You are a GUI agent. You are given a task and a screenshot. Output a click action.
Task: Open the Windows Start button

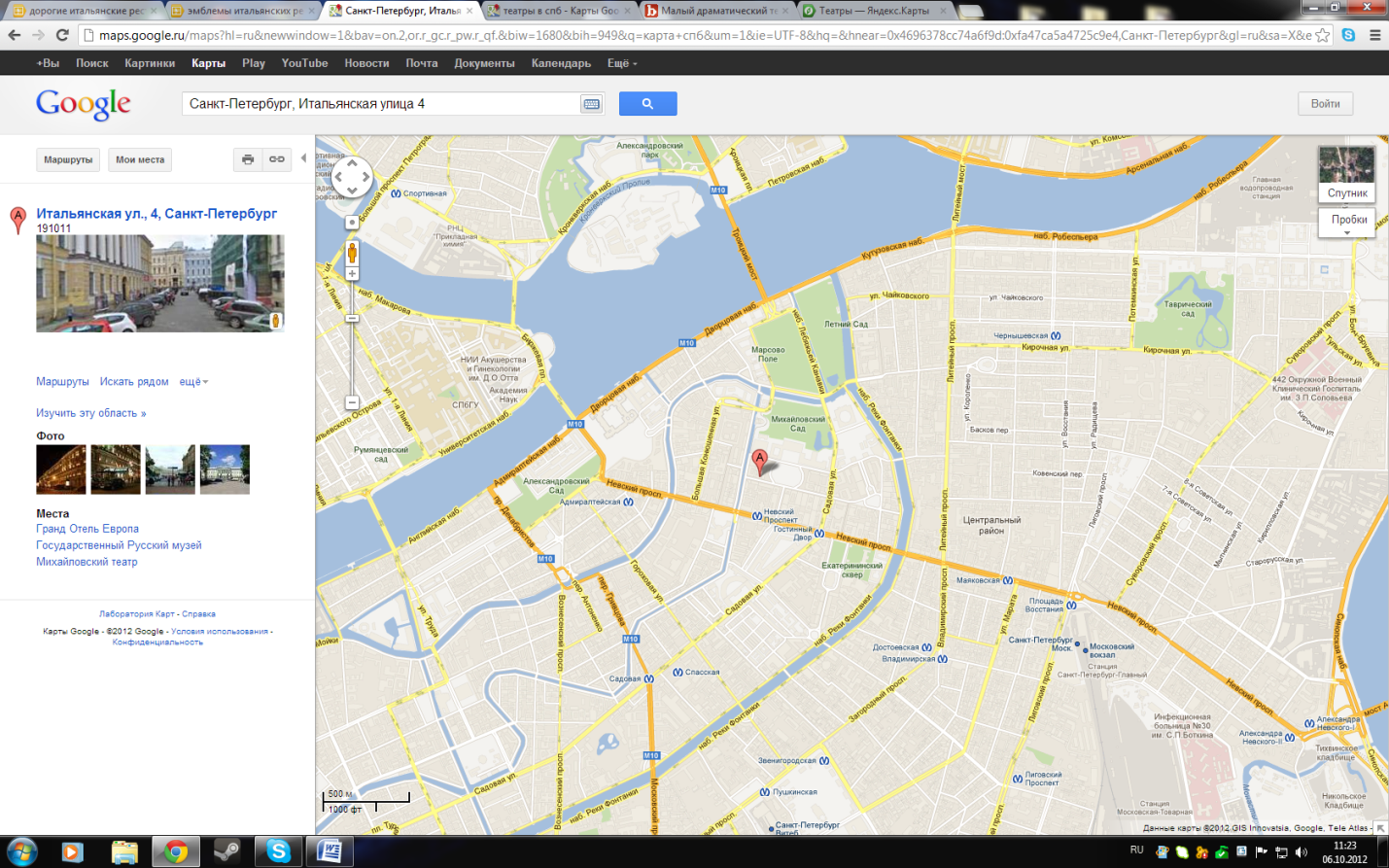click(20, 851)
